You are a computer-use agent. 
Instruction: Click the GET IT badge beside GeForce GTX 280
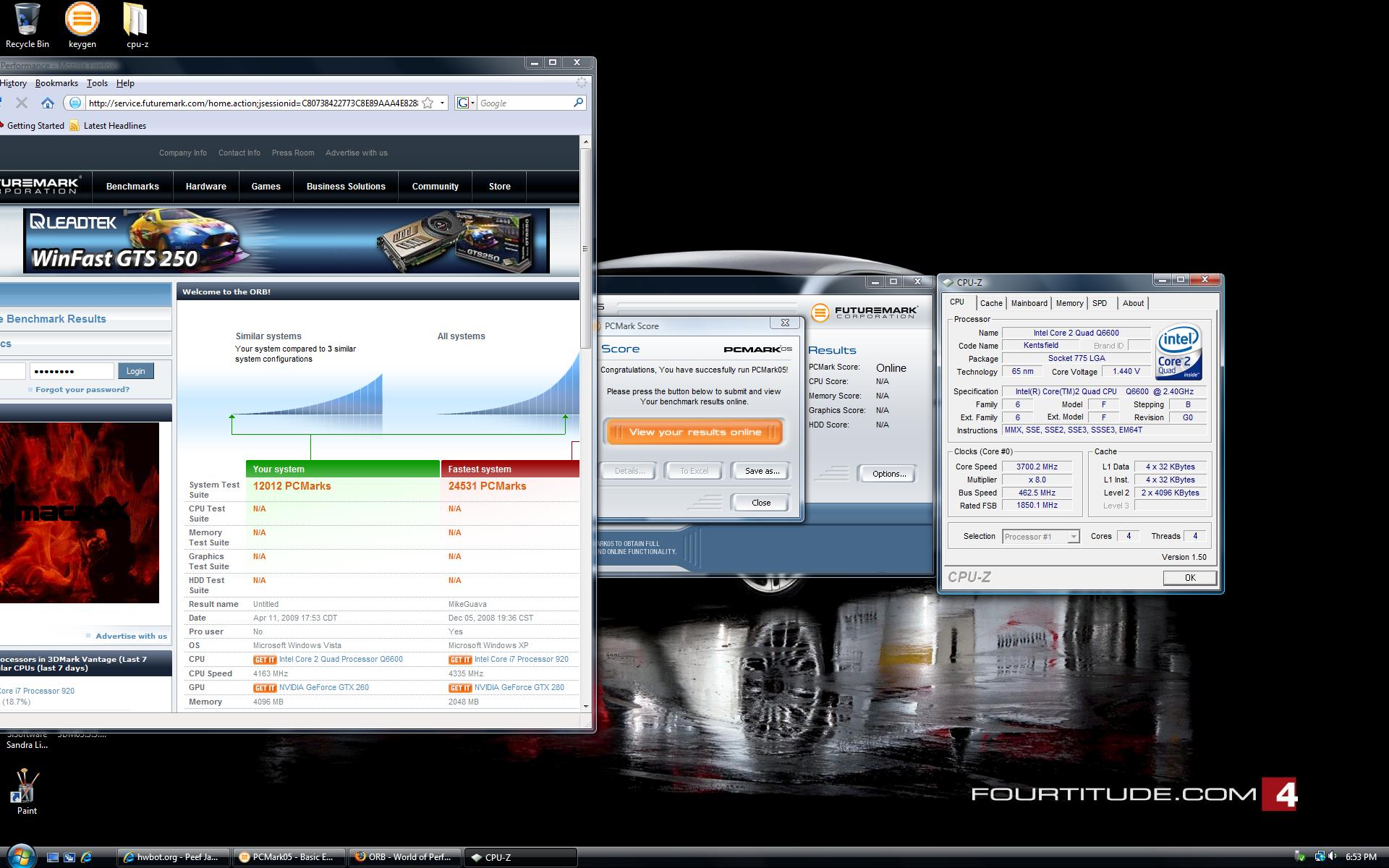460,688
